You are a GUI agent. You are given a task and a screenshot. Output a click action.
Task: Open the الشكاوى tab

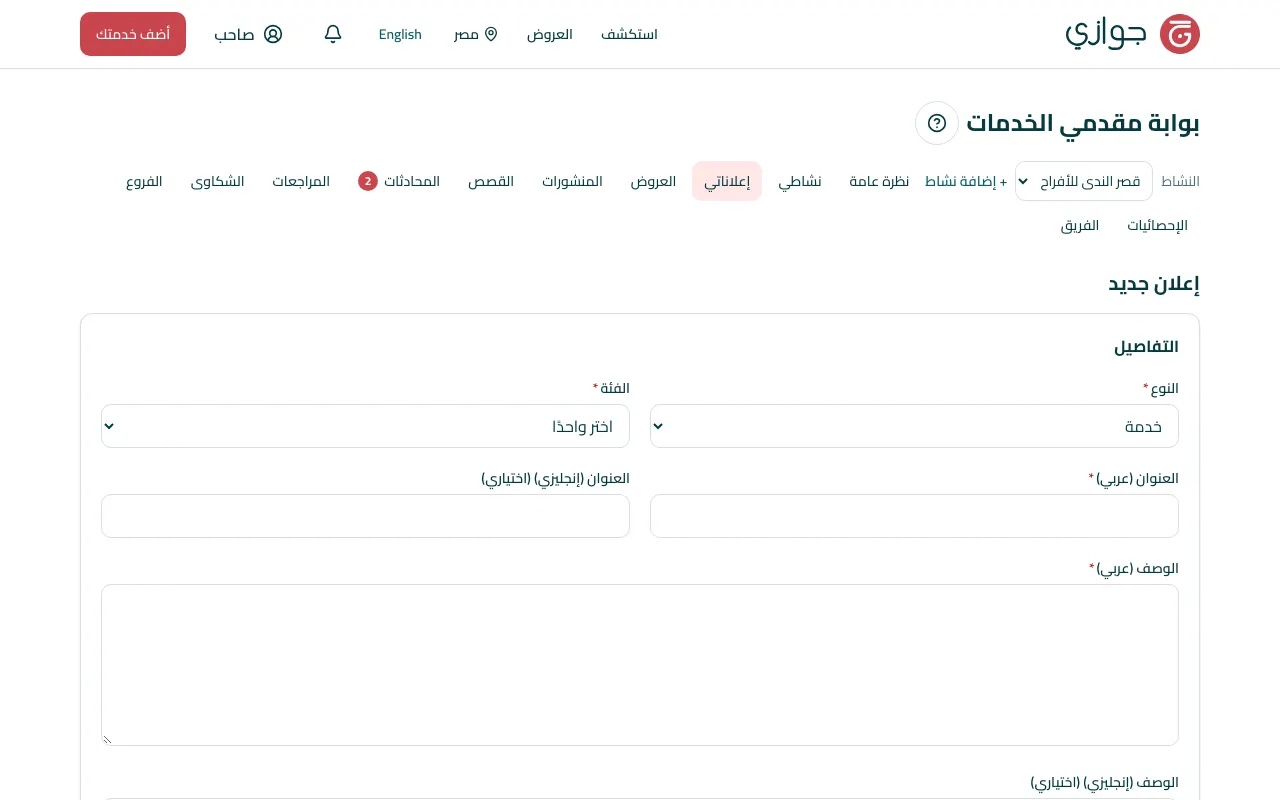point(218,181)
